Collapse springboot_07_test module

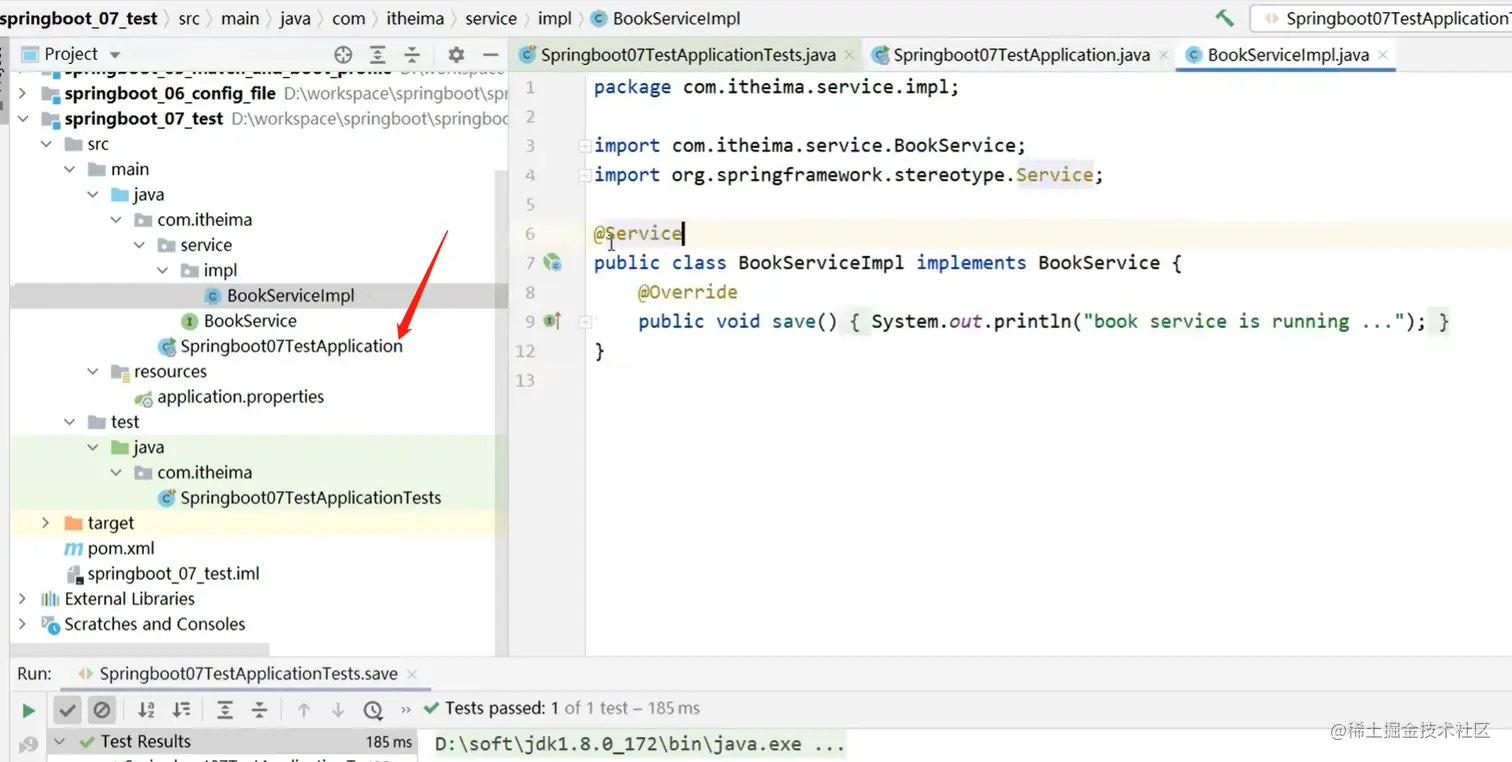pyautogui.click(x=22, y=119)
